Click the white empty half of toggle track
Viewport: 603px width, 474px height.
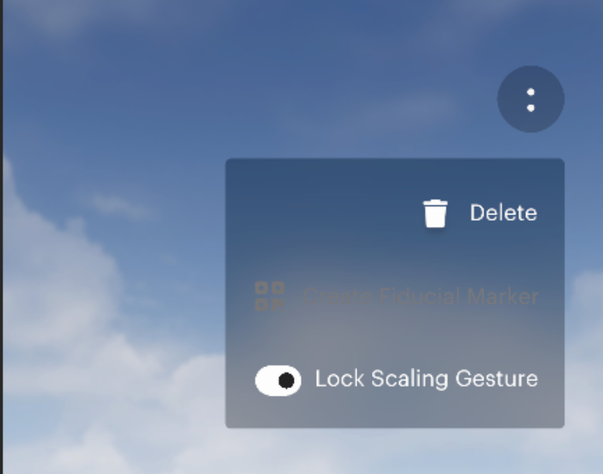[267, 380]
